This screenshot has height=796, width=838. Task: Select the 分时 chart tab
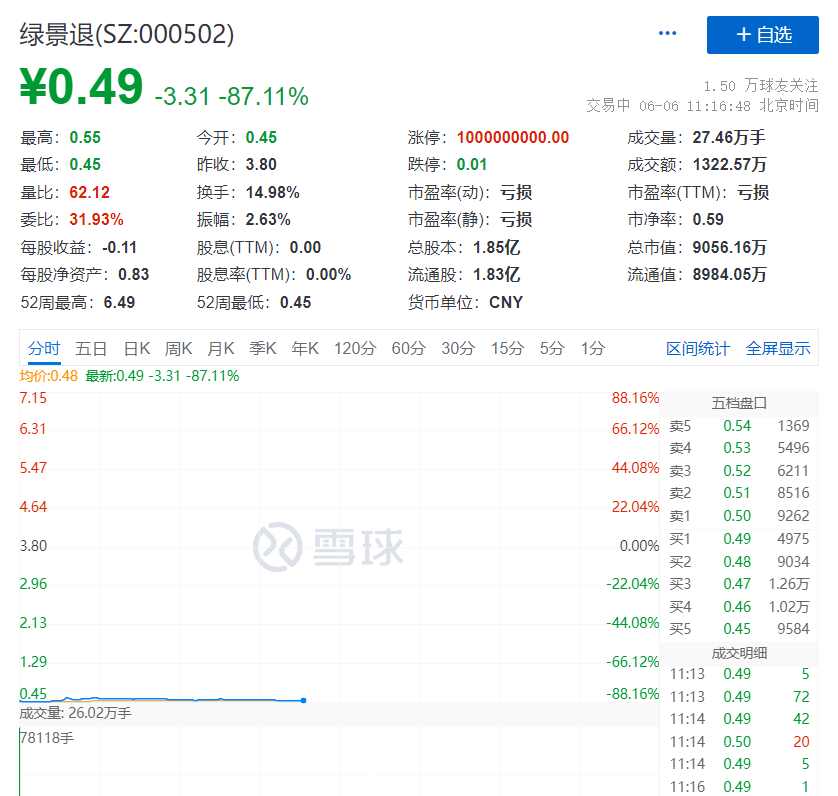(44, 349)
